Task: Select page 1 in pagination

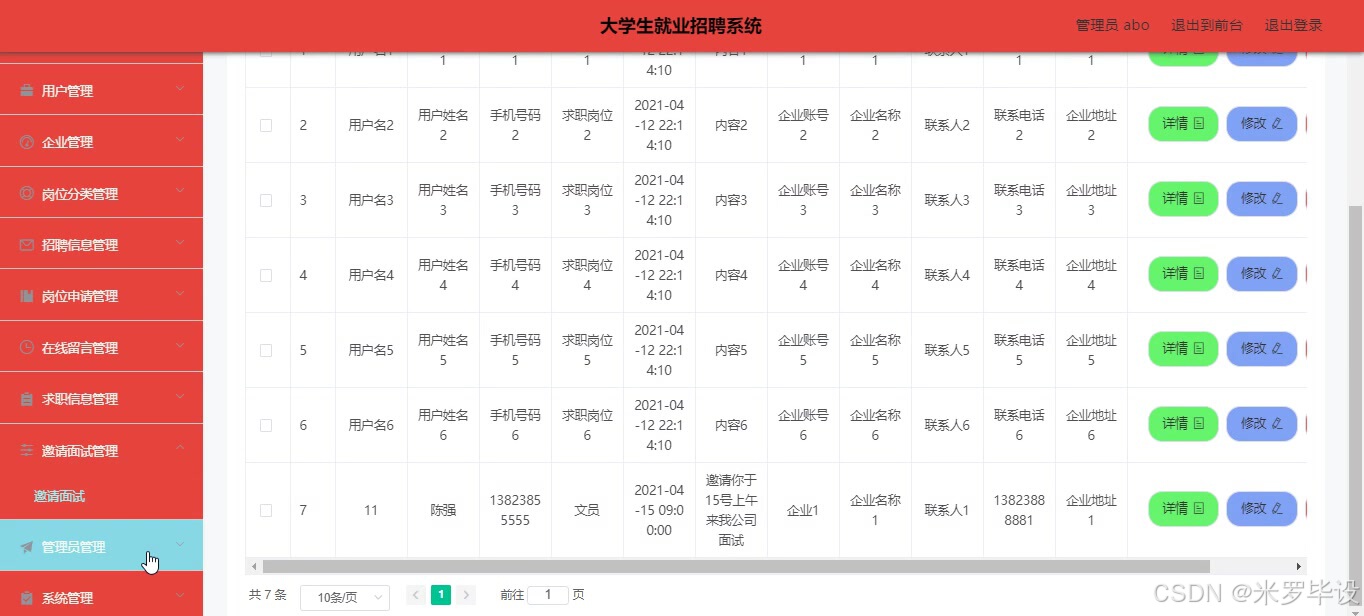Action: click(x=441, y=595)
